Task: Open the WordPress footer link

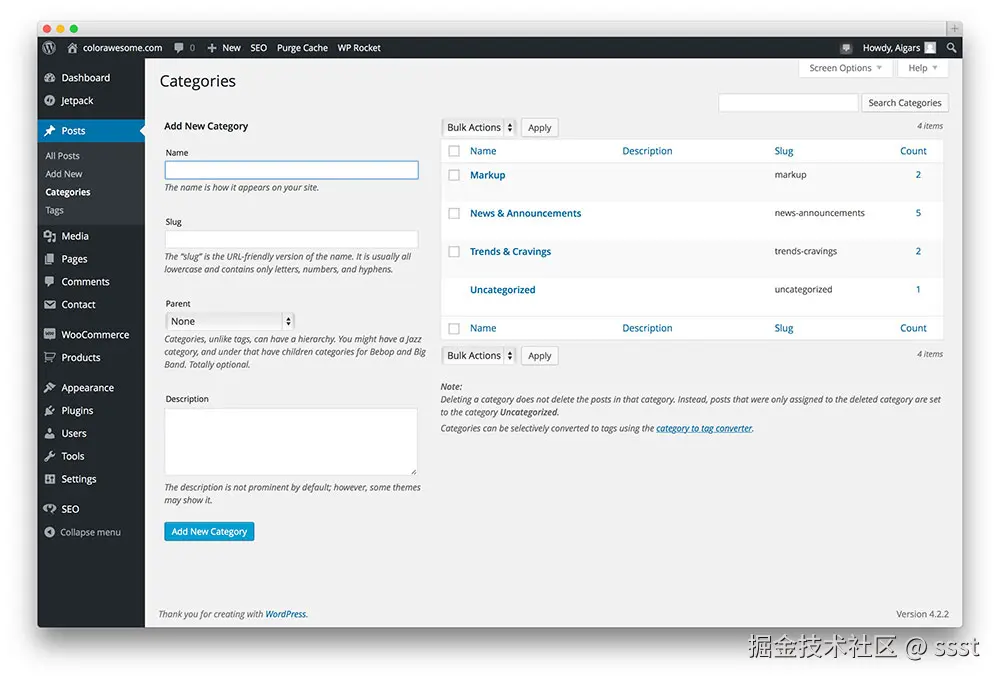Action: click(x=286, y=614)
